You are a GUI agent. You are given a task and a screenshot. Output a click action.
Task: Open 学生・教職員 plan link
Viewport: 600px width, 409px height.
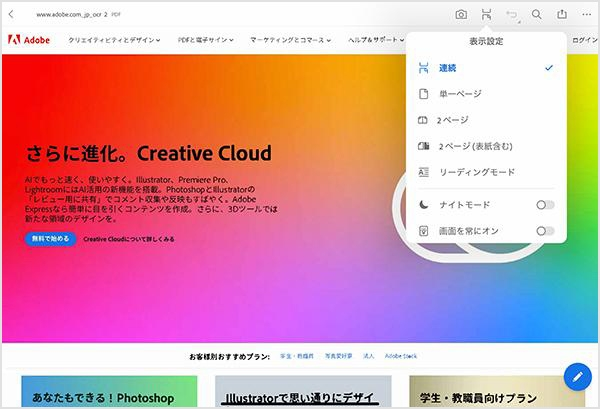pyautogui.click(x=297, y=356)
